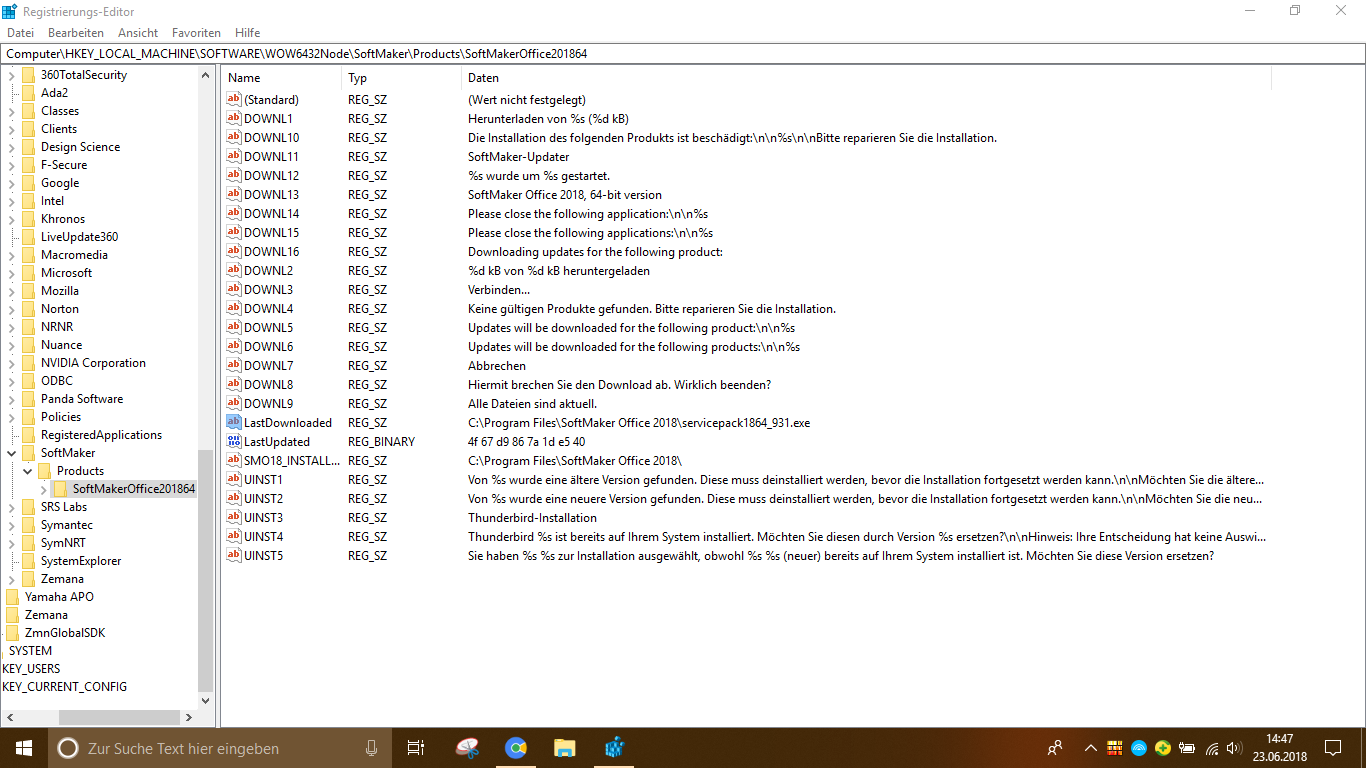Select the HKEY_CURRENT_CONFIG tree entry
Screen dimensions: 1366x768
pos(65,687)
